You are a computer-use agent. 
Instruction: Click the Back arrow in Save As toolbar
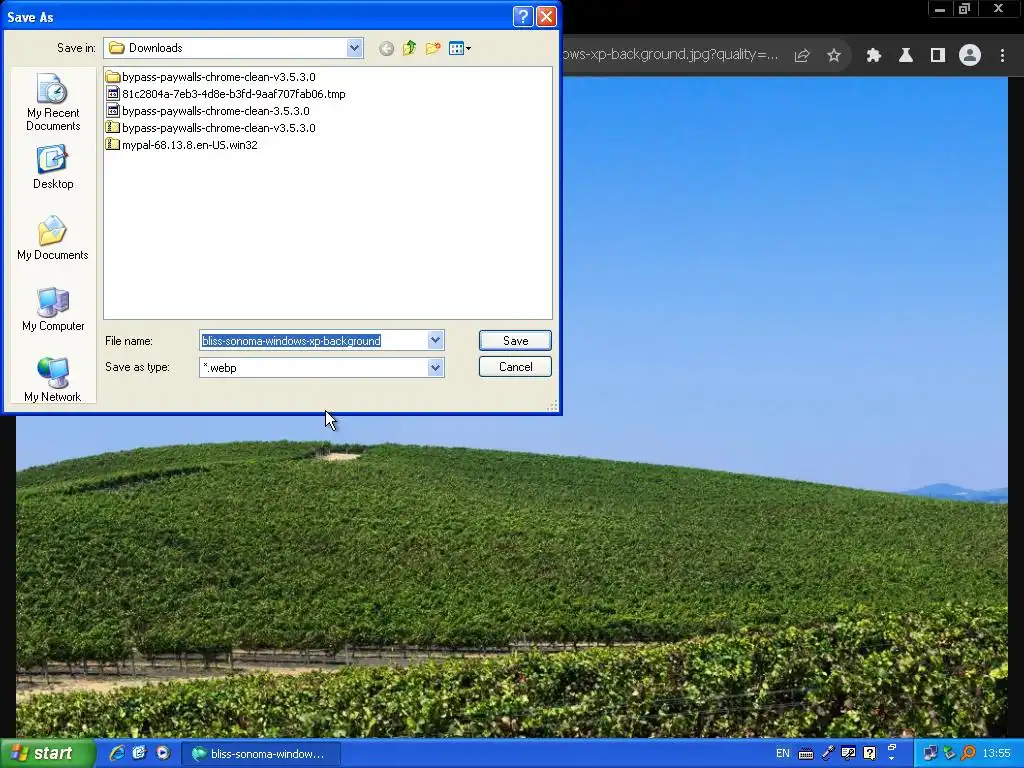386,48
